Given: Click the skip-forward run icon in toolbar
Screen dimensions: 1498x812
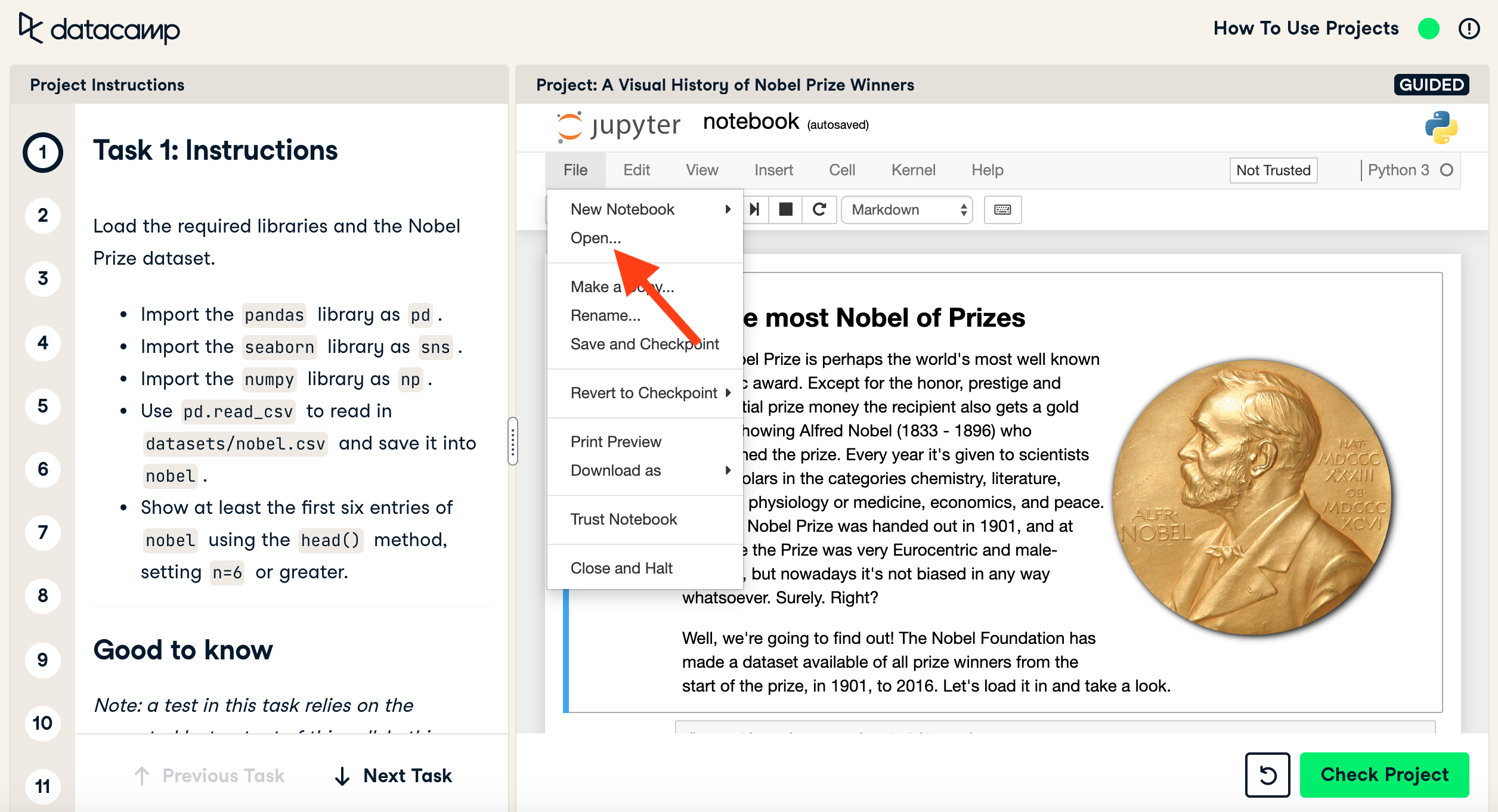Looking at the screenshot, I should click(755, 209).
